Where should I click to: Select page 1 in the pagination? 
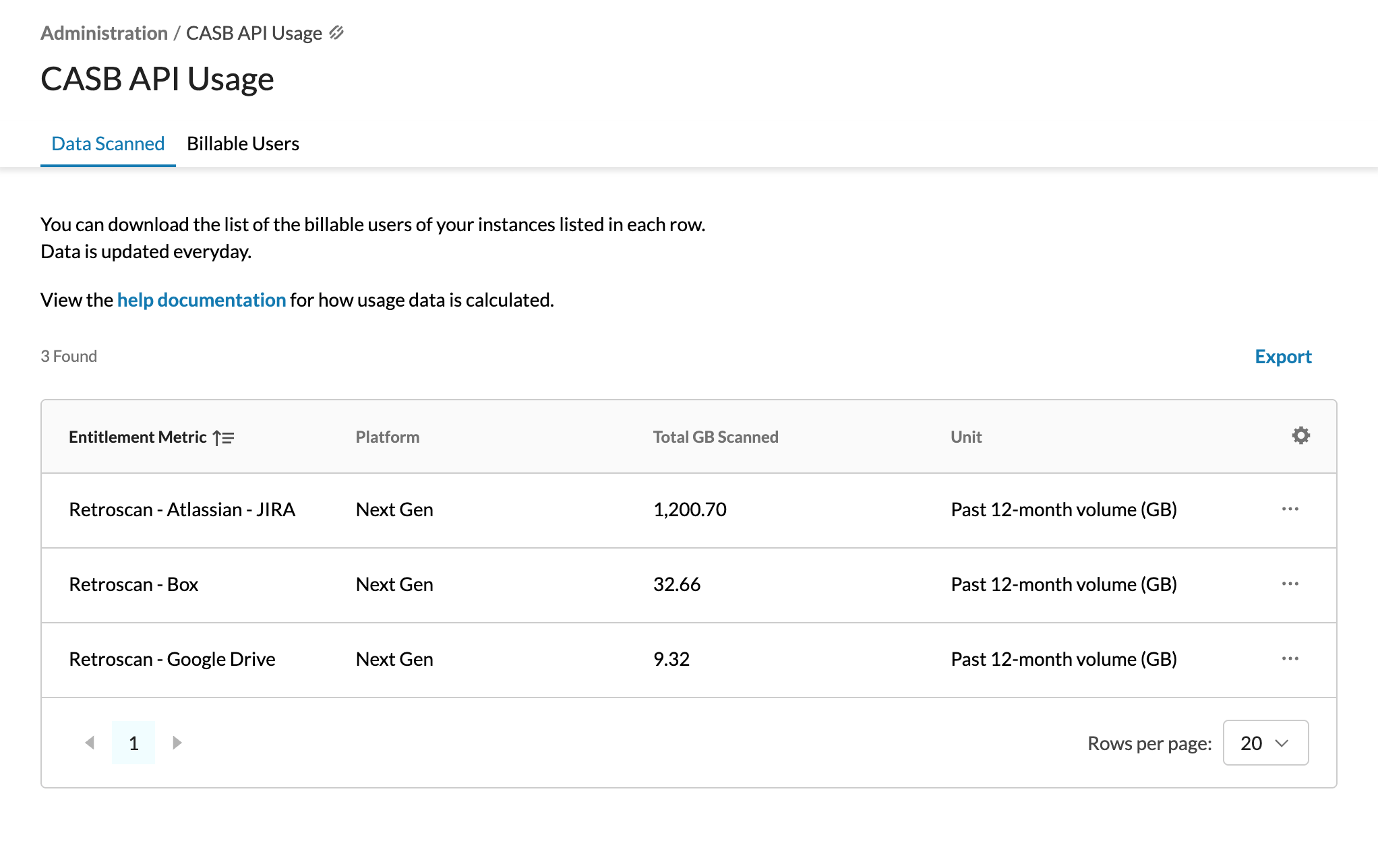click(133, 743)
